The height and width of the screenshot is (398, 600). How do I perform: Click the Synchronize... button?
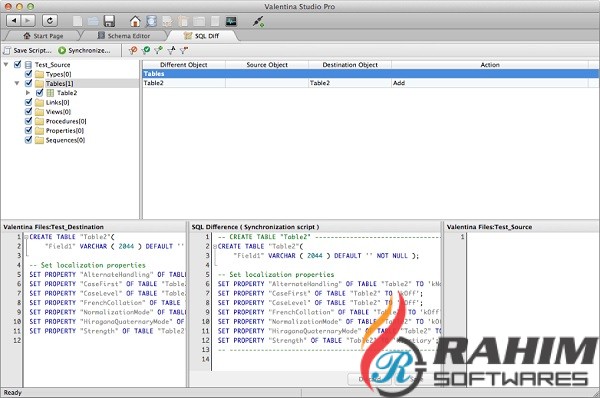(x=84, y=51)
